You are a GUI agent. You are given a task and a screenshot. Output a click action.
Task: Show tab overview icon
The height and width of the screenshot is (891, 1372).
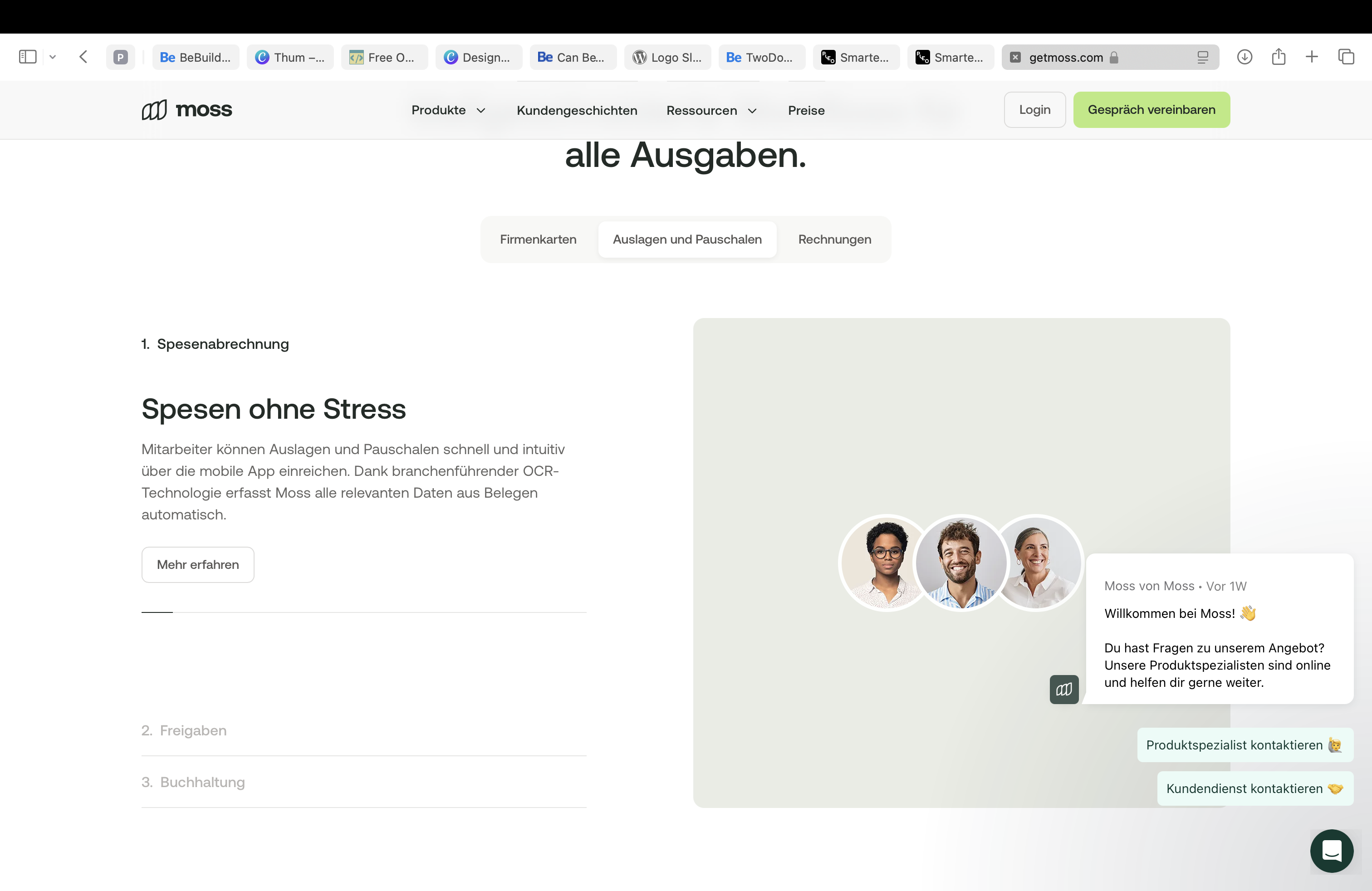1346,56
